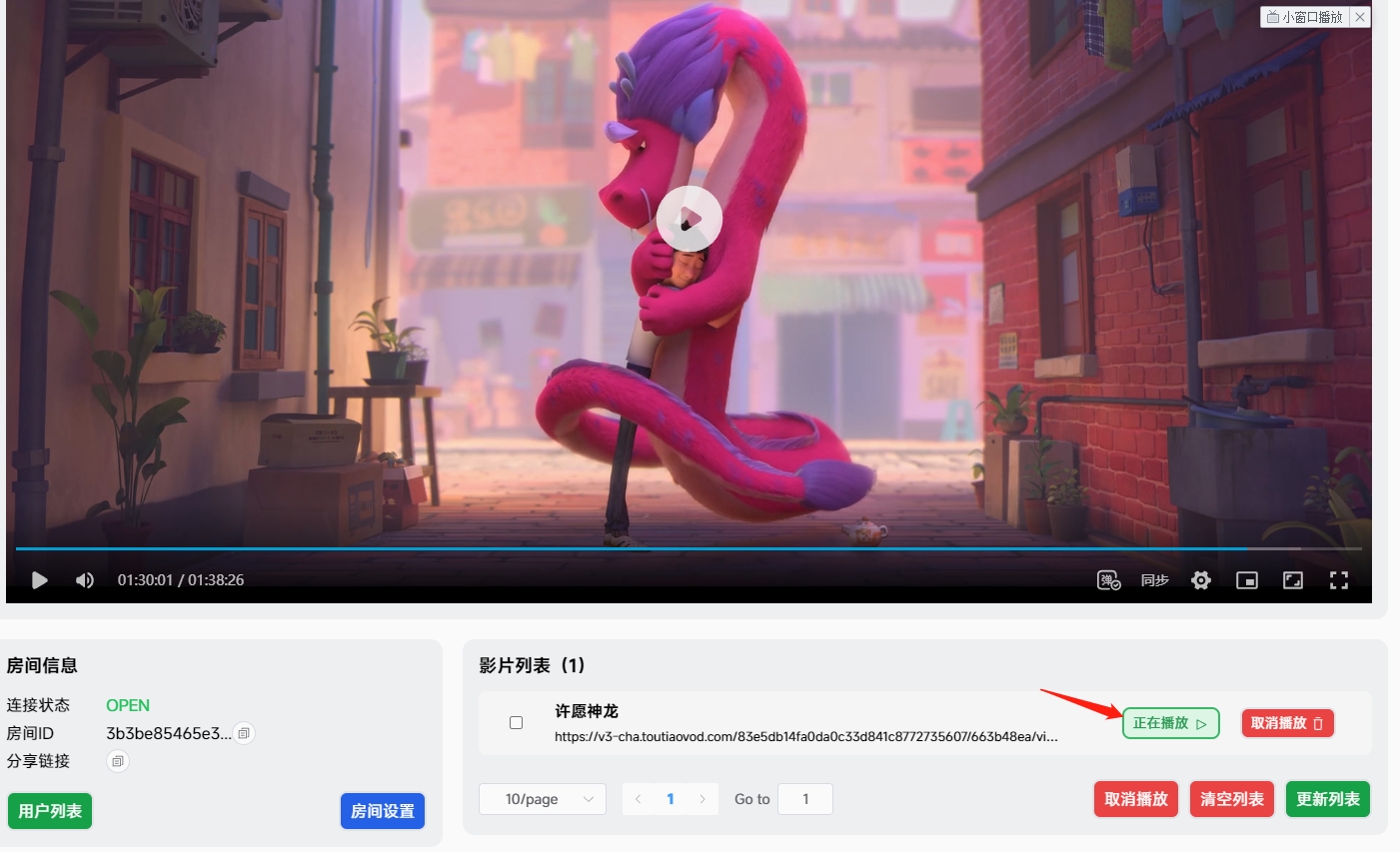Click the 许愿神龙 video URL text
This screenshot has width=1400, height=852.
pos(806,737)
